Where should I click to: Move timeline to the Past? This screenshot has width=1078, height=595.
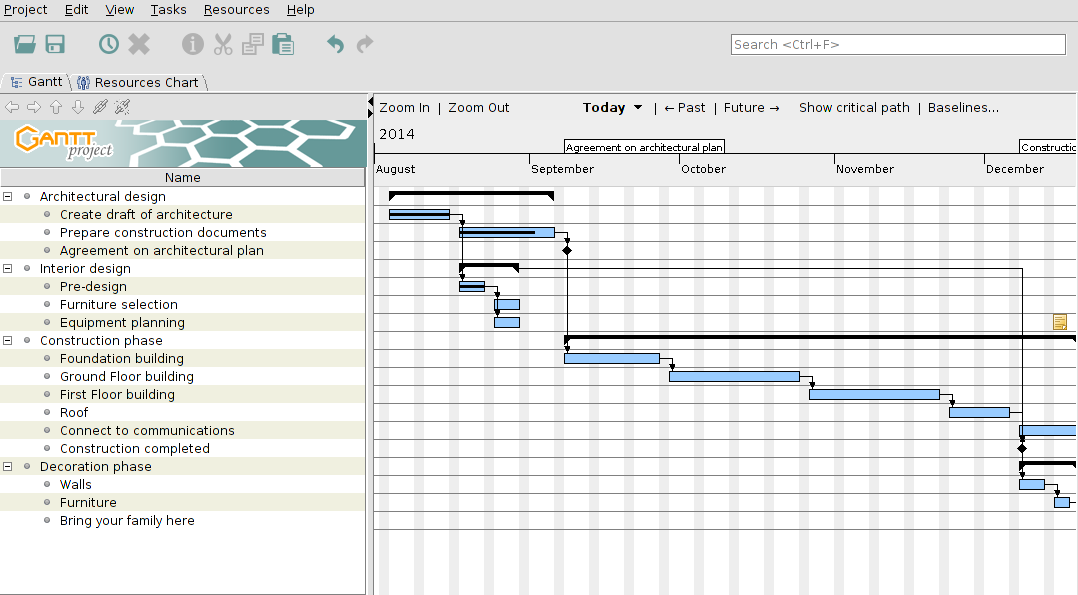tap(685, 107)
